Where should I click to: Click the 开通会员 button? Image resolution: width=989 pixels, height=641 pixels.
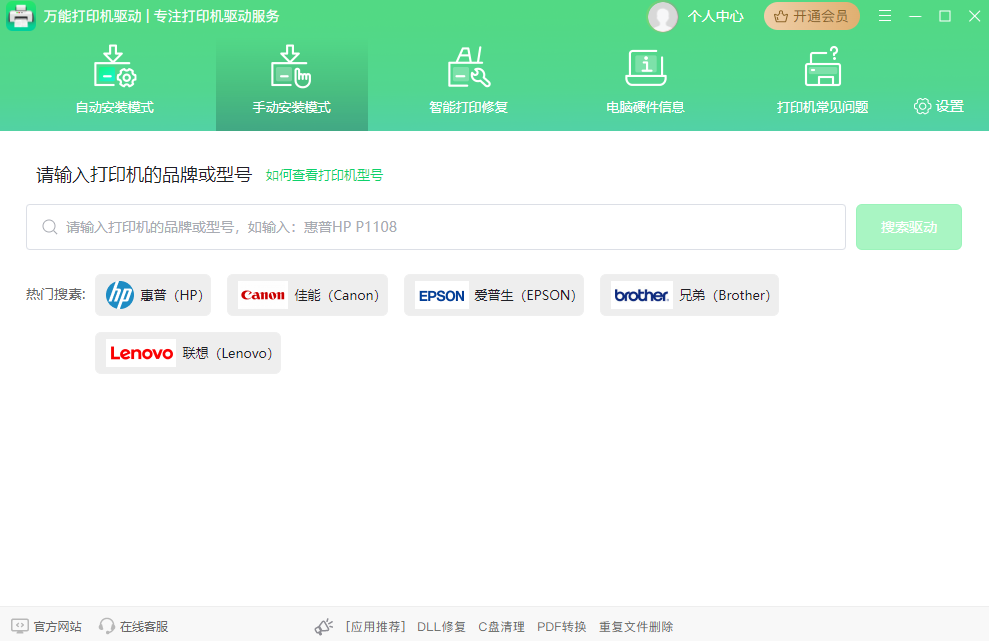click(x=812, y=16)
